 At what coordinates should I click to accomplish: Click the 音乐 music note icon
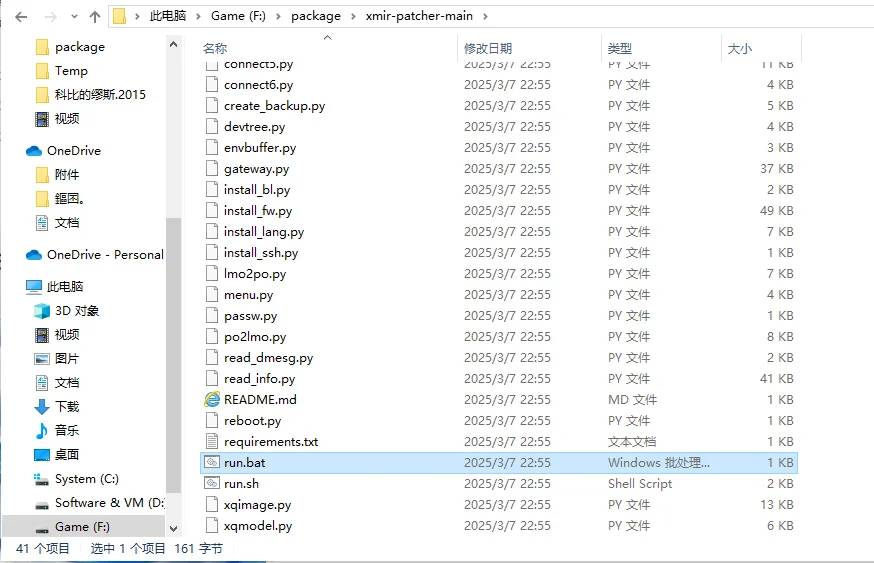(42, 430)
